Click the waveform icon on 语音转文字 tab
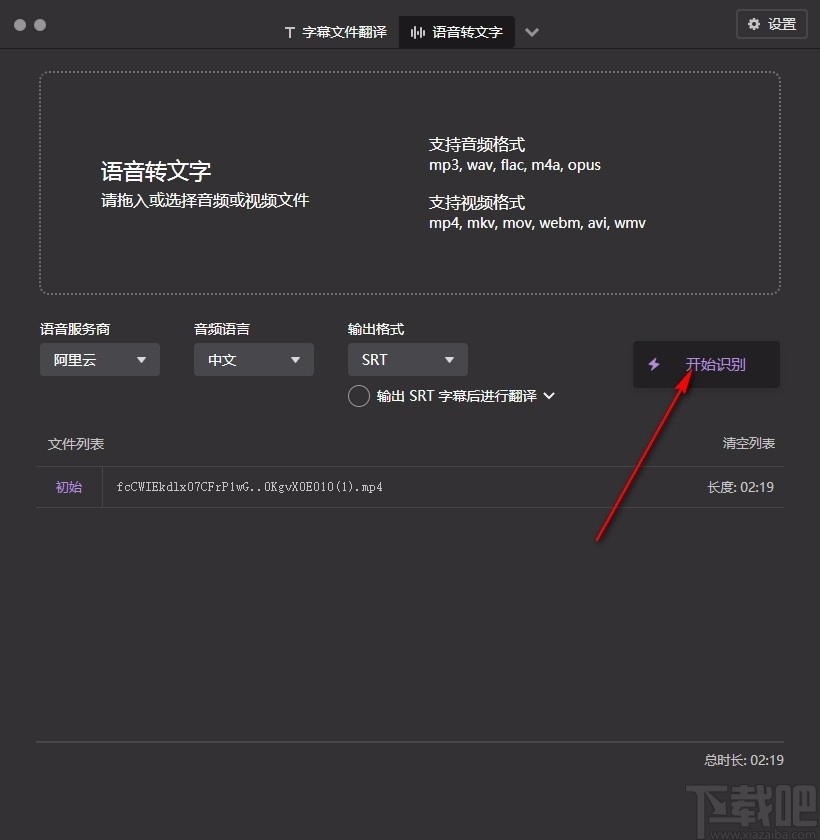Image resolution: width=820 pixels, height=840 pixels. coord(417,31)
